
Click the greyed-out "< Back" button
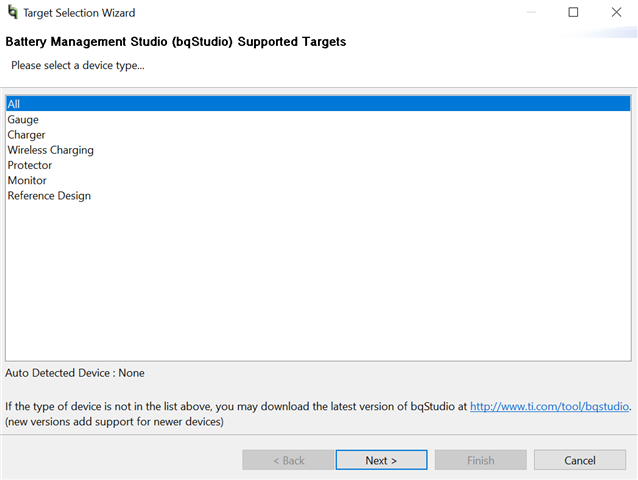point(288,460)
